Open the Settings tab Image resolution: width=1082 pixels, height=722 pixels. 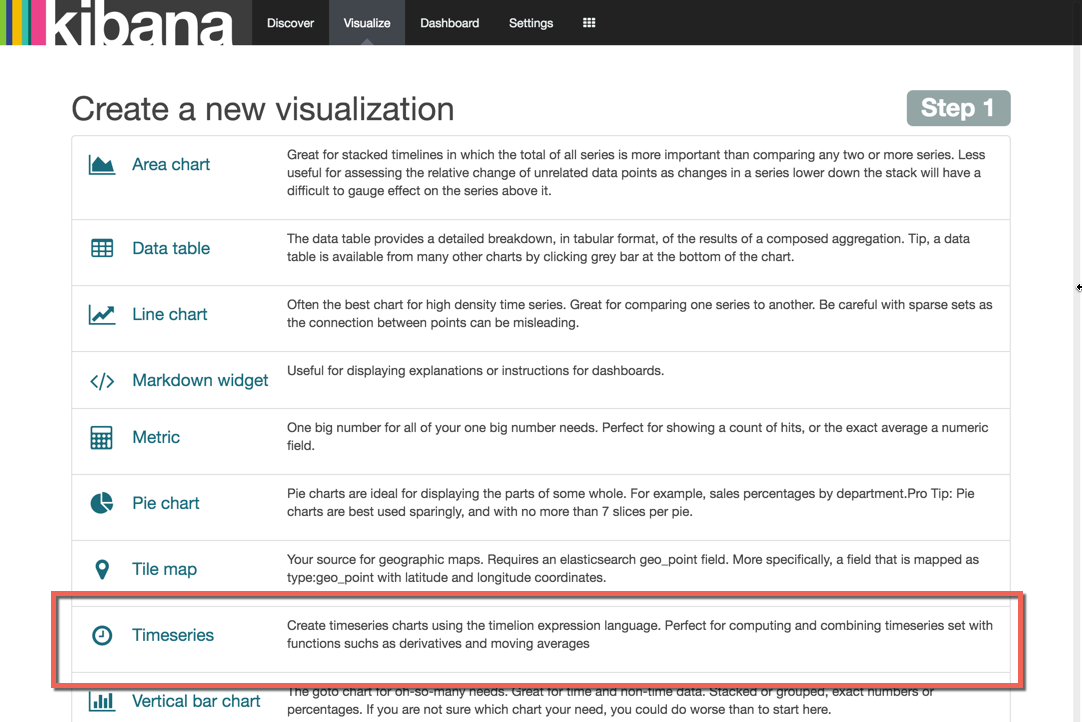click(531, 23)
